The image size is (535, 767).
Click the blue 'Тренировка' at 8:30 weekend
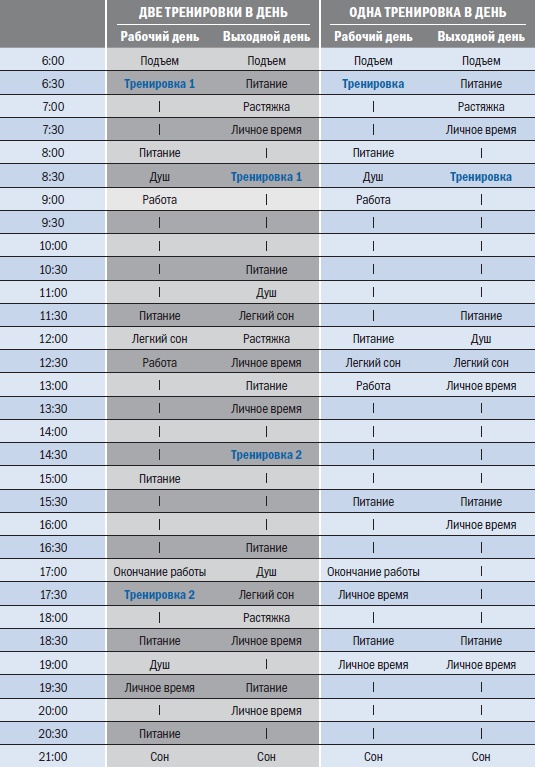[x=481, y=177]
